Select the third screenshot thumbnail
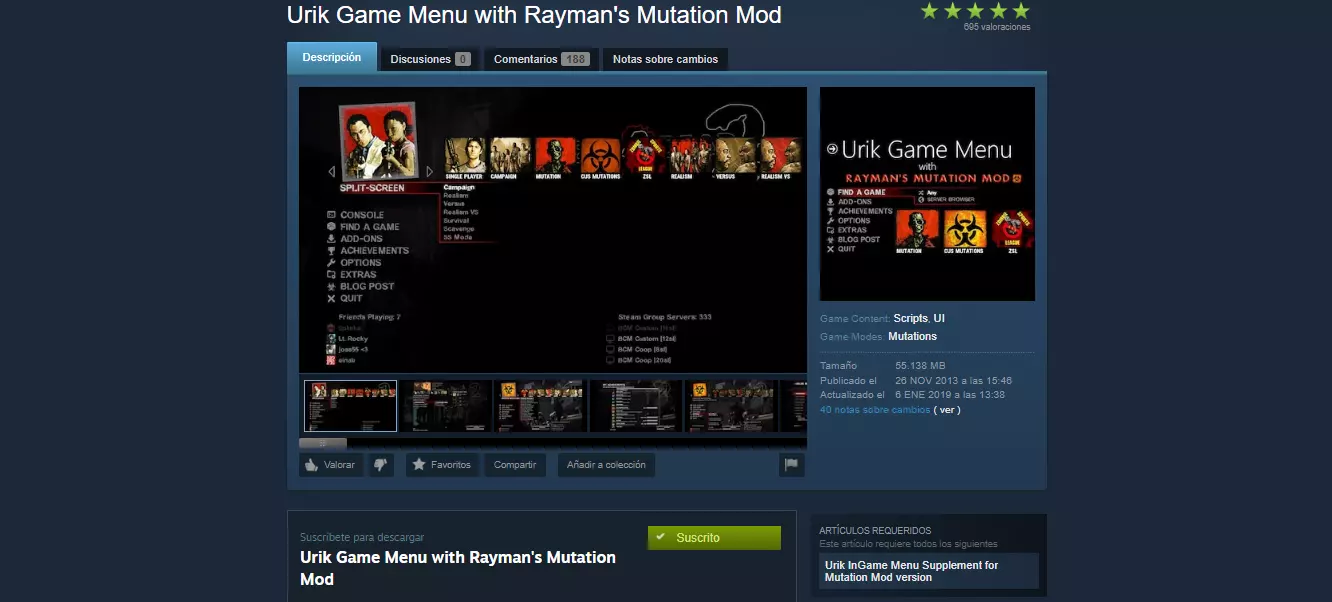 [541, 406]
